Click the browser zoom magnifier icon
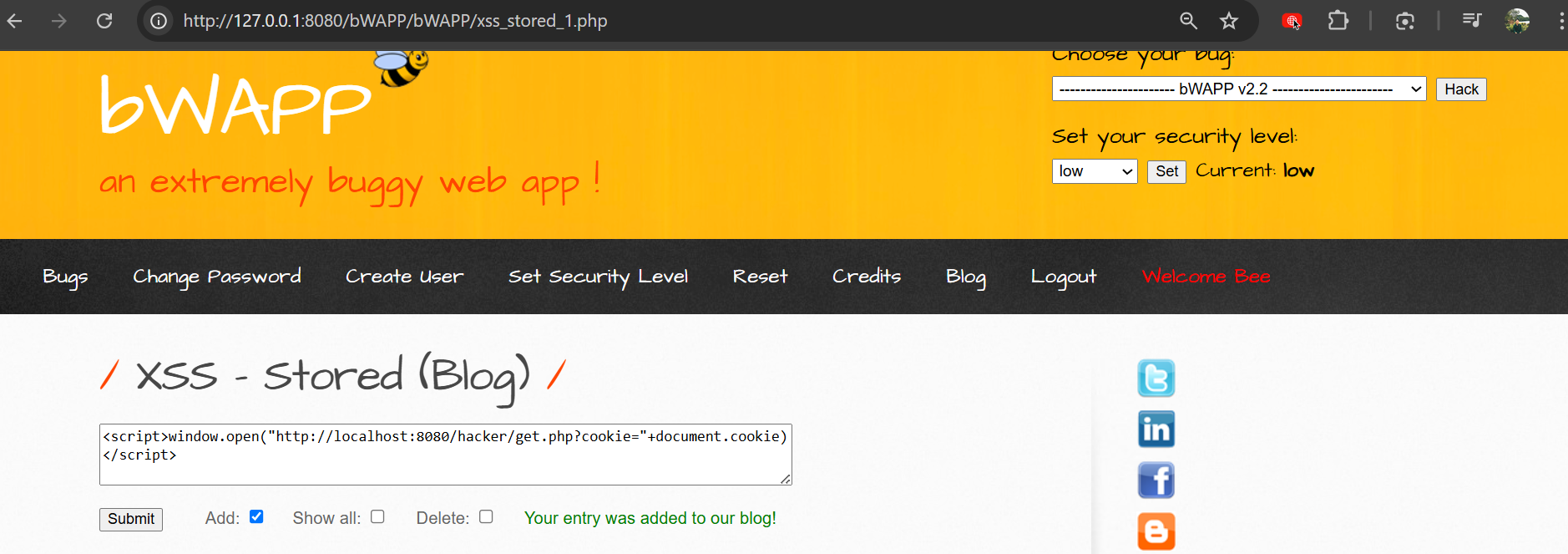 click(x=1188, y=21)
